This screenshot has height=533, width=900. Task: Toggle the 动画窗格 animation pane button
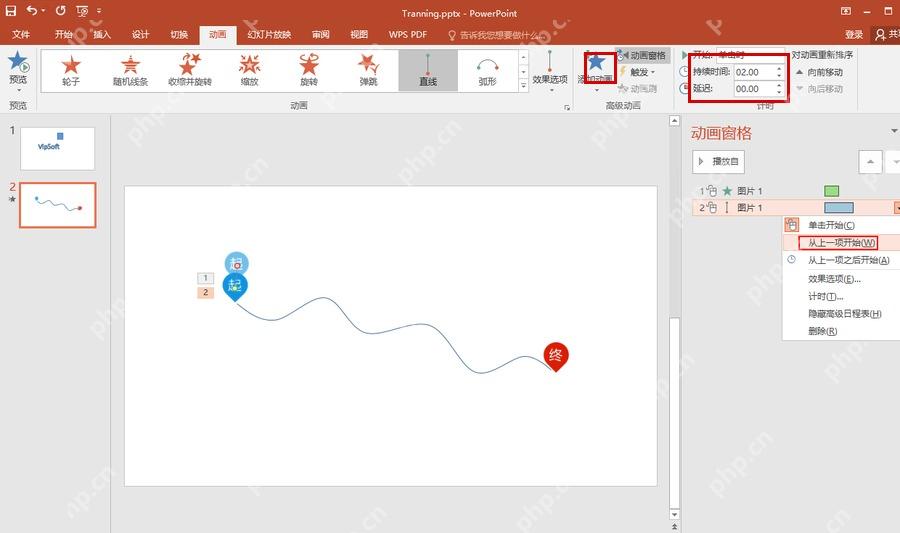click(x=642, y=55)
